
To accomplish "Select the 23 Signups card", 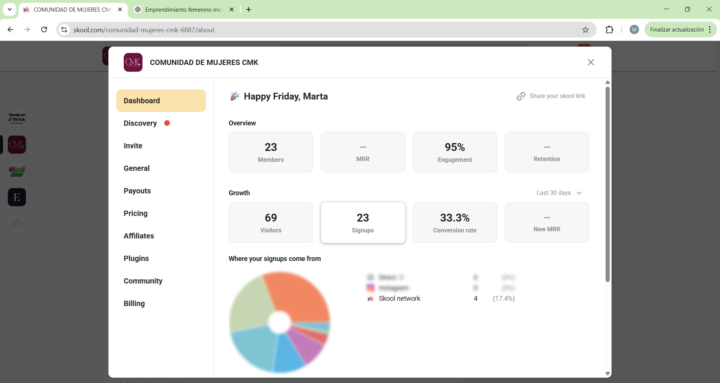I will coord(363,222).
